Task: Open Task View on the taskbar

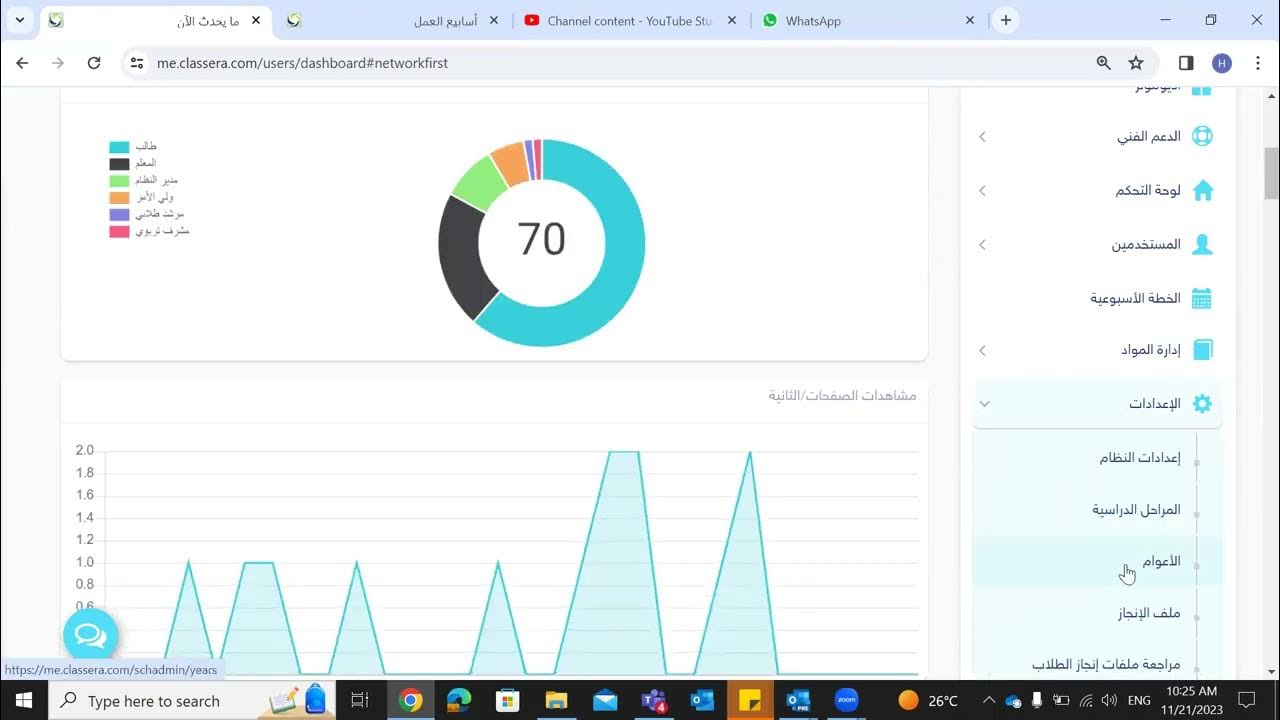Action: 360,700
